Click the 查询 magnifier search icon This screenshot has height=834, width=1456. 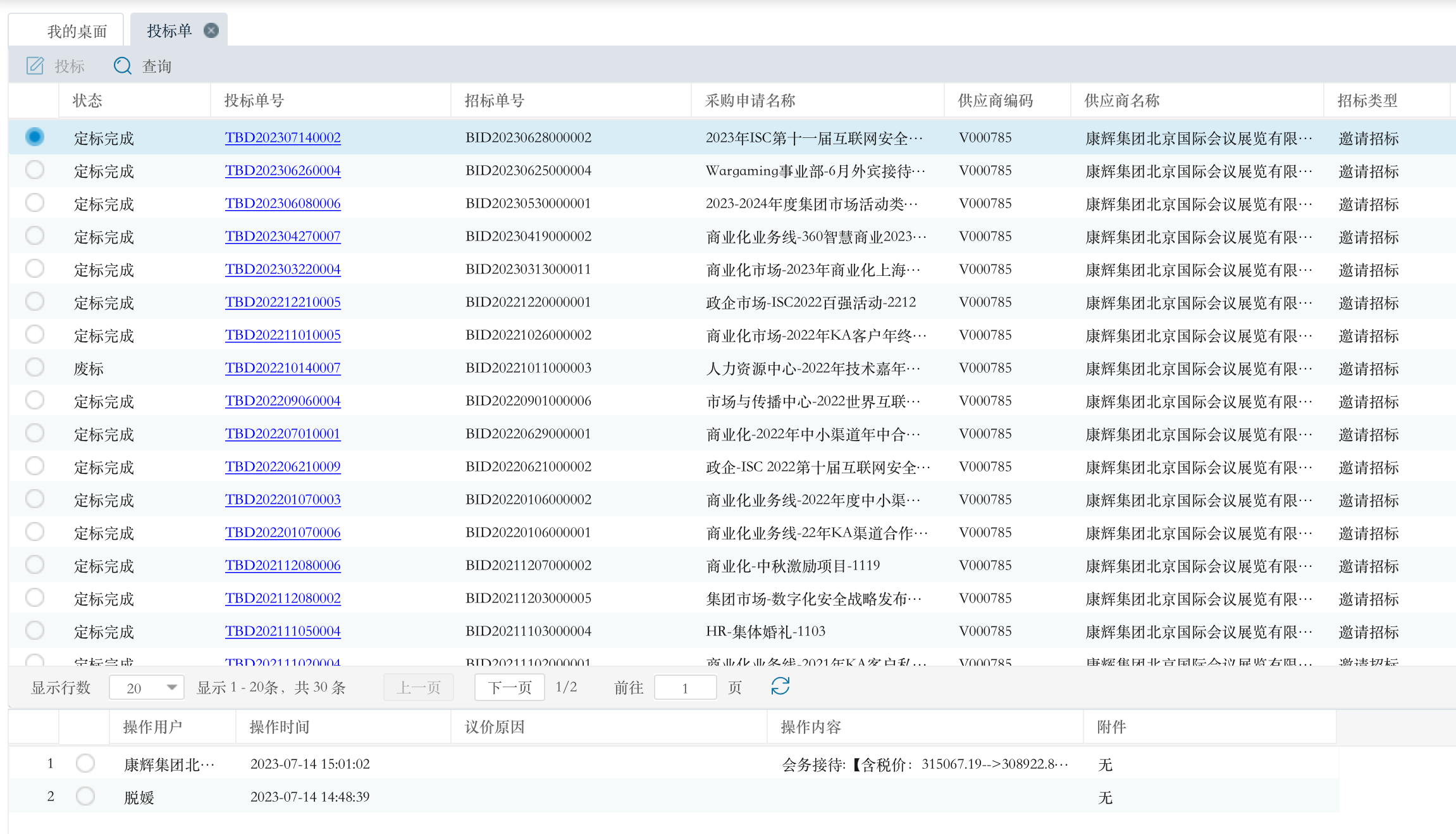pyautogui.click(x=122, y=66)
